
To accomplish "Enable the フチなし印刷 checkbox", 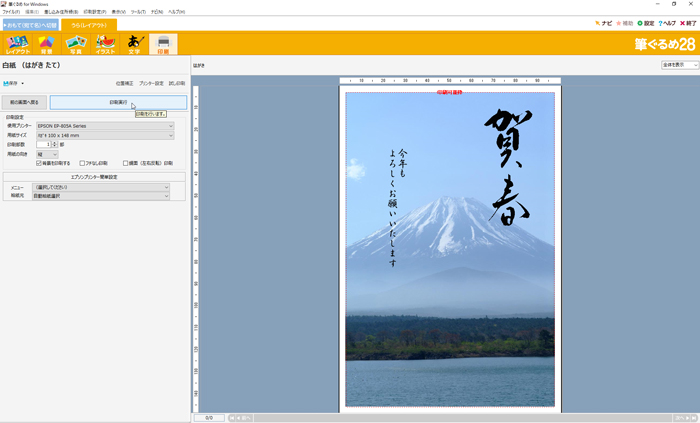I will [83, 162].
